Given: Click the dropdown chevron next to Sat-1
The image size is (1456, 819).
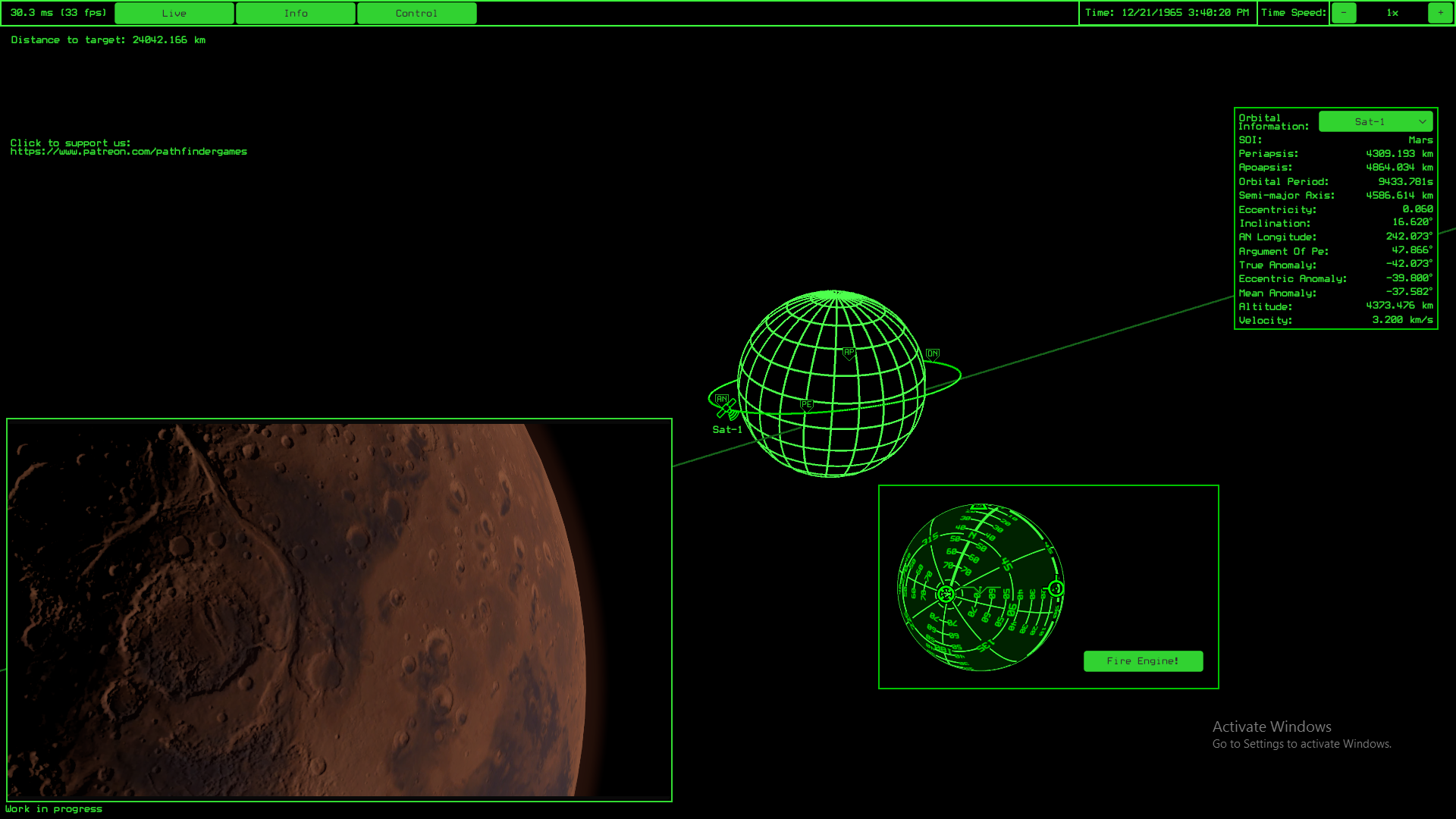Looking at the screenshot, I should [1422, 121].
